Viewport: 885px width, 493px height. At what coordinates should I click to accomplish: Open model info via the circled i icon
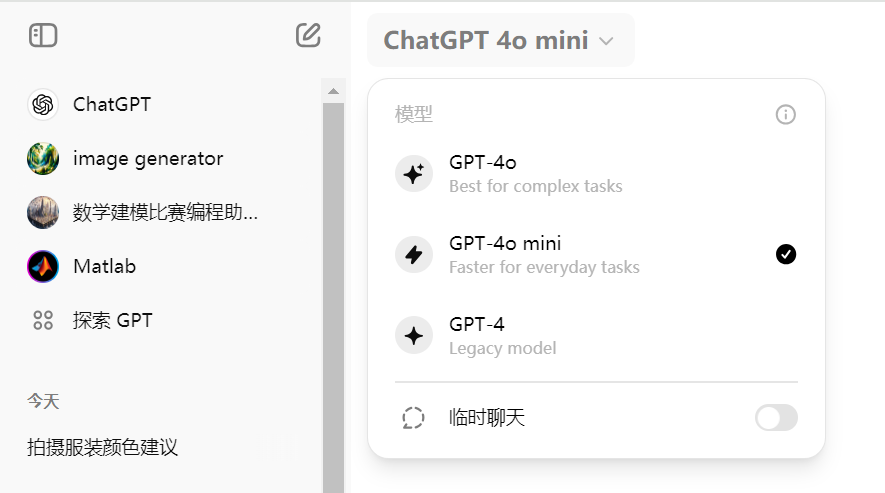pyautogui.click(x=786, y=115)
